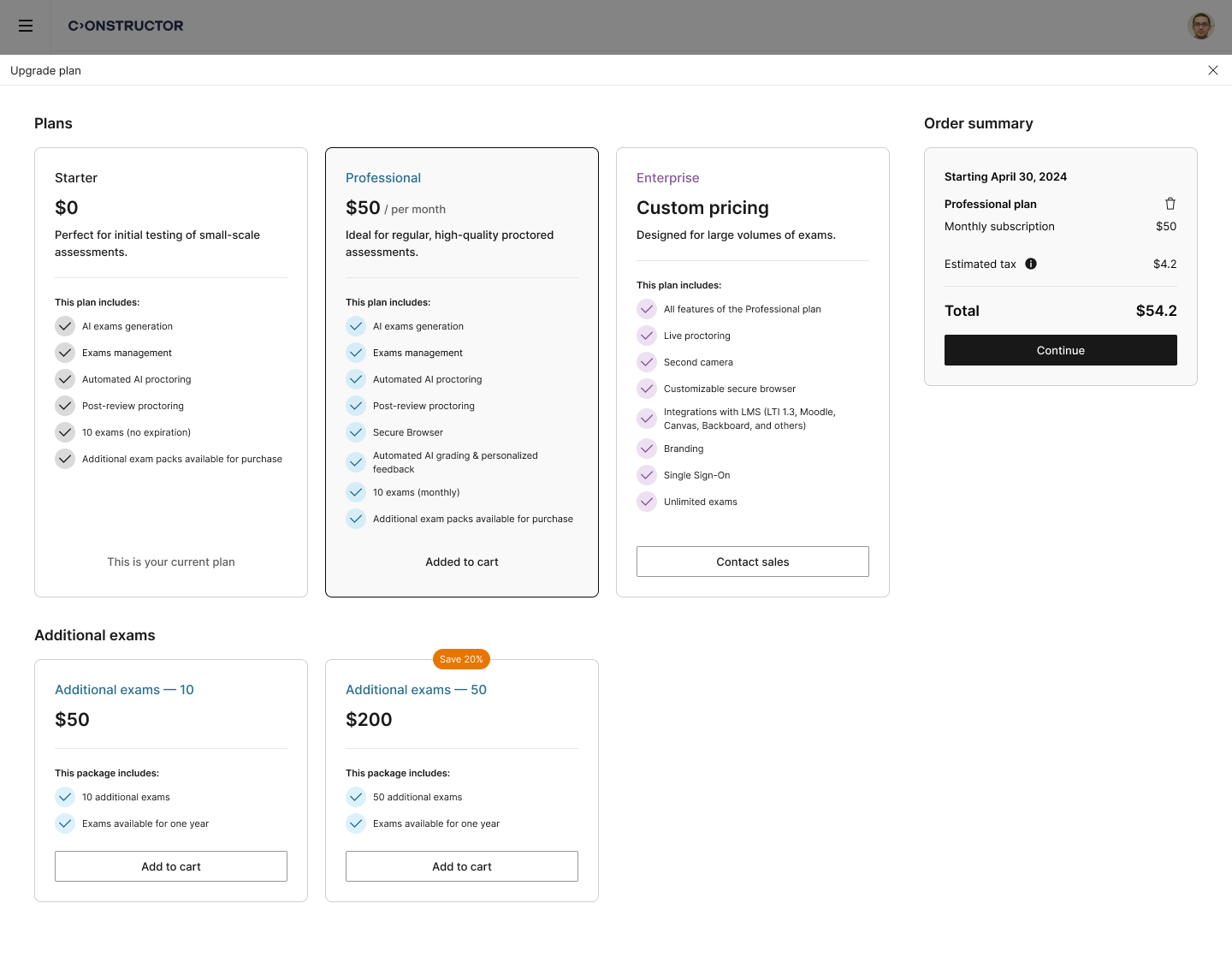This screenshot has height=957, width=1232.
Task: Select the Enterprise plan title
Action: point(667,178)
